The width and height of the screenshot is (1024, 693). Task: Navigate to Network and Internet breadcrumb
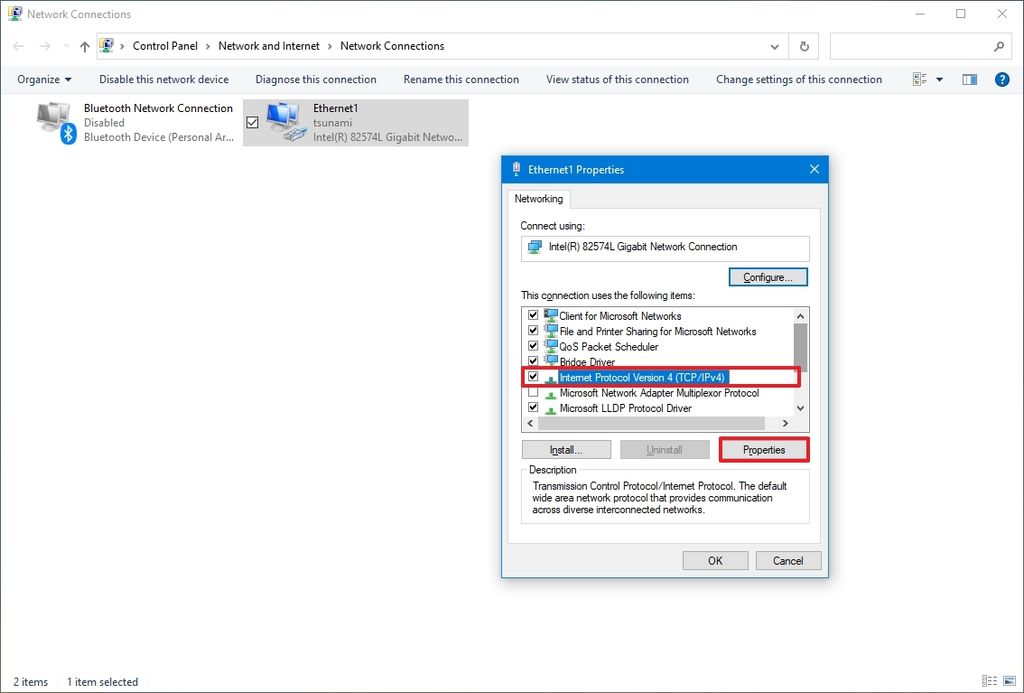pyautogui.click(x=268, y=46)
